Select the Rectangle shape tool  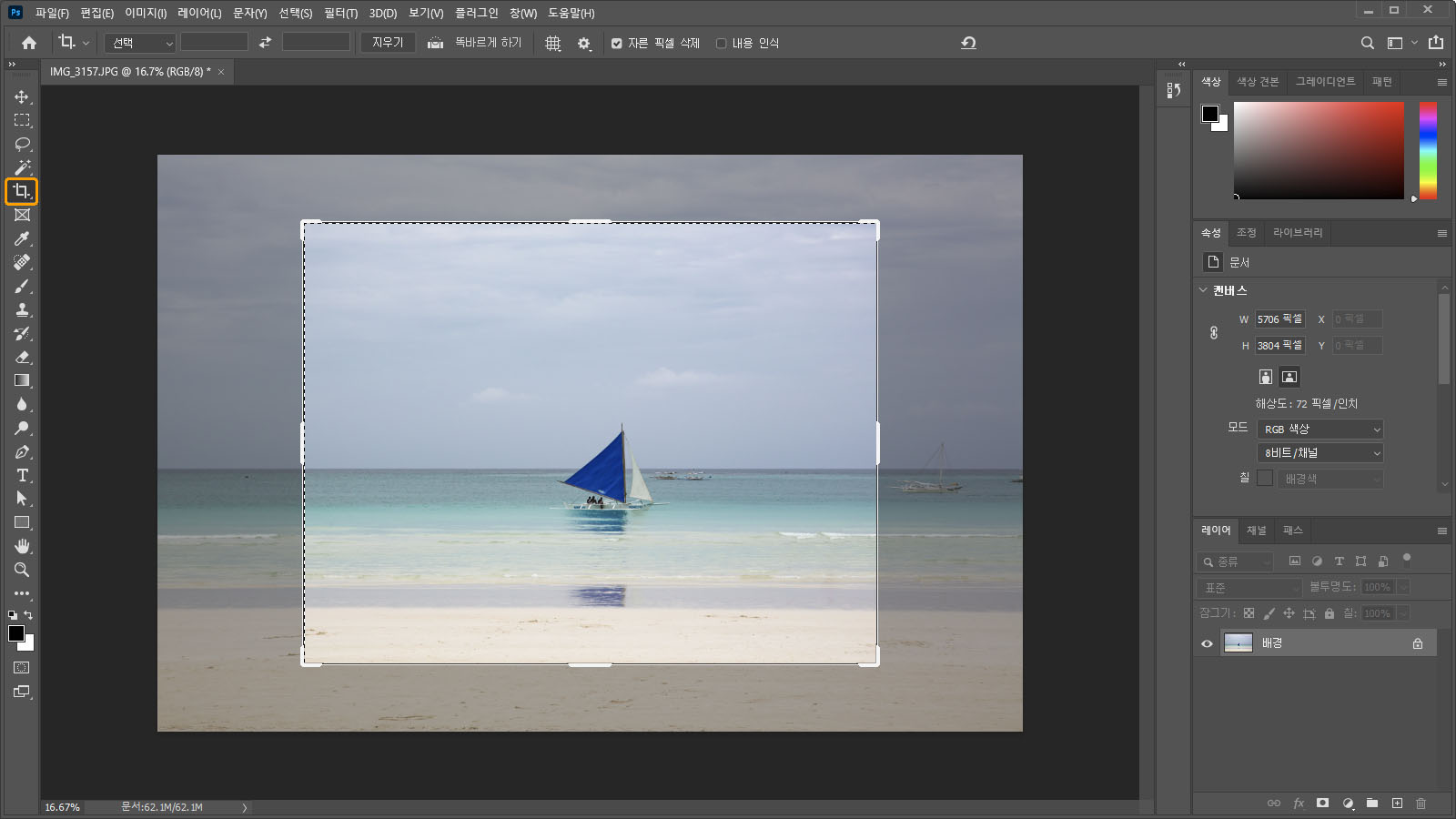(x=22, y=522)
